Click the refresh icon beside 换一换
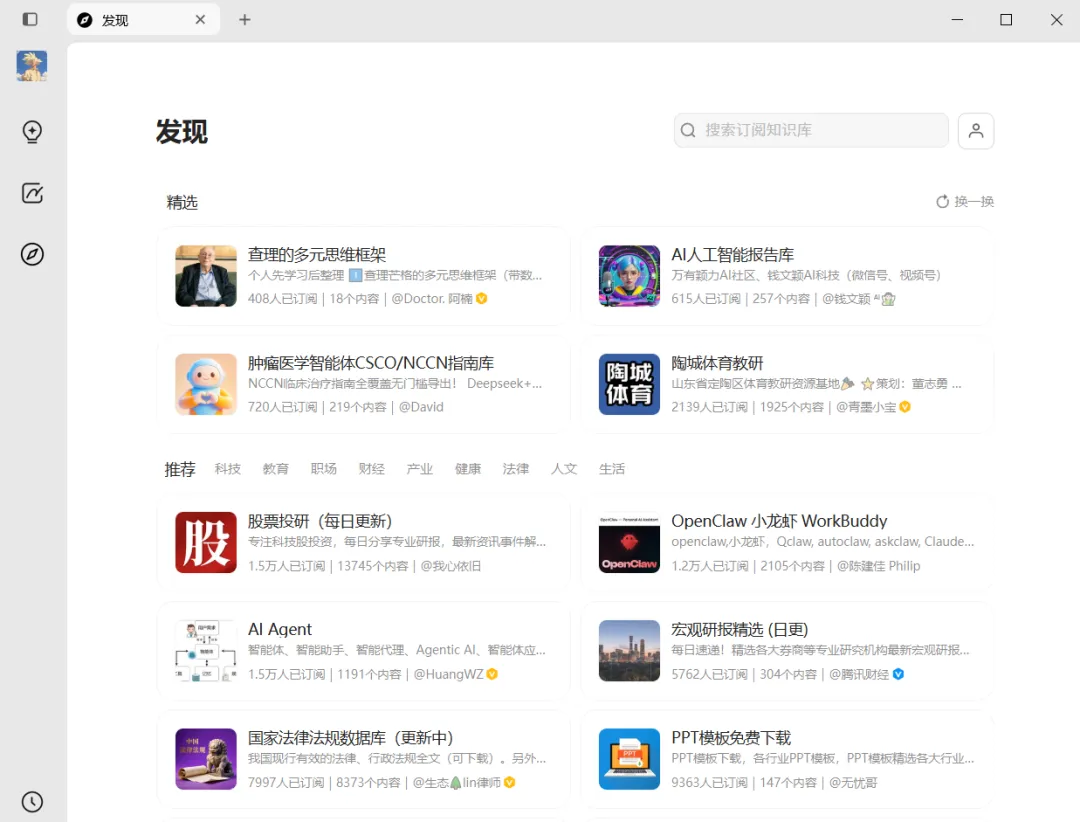This screenshot has width=1080, height=822. pyautogui.click(x=942, y=202)
